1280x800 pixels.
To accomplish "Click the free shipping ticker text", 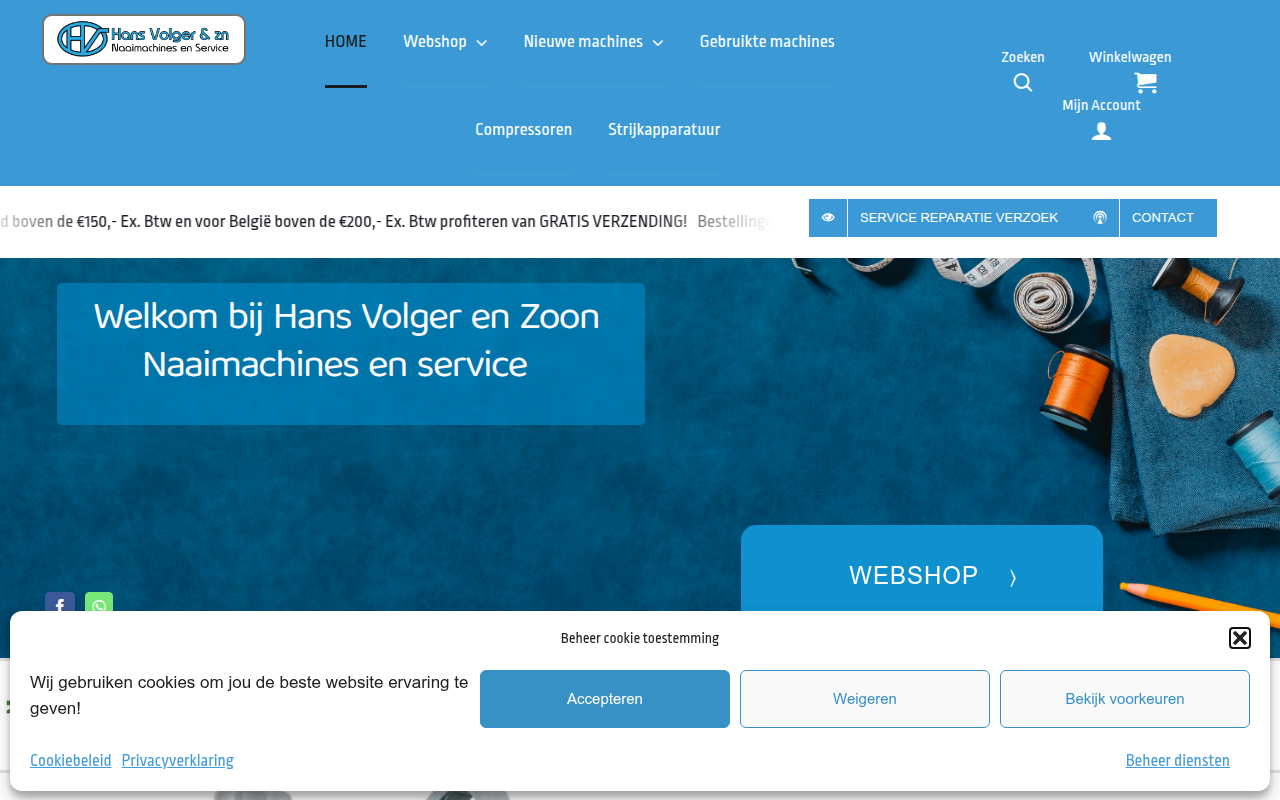I will 385,222.
